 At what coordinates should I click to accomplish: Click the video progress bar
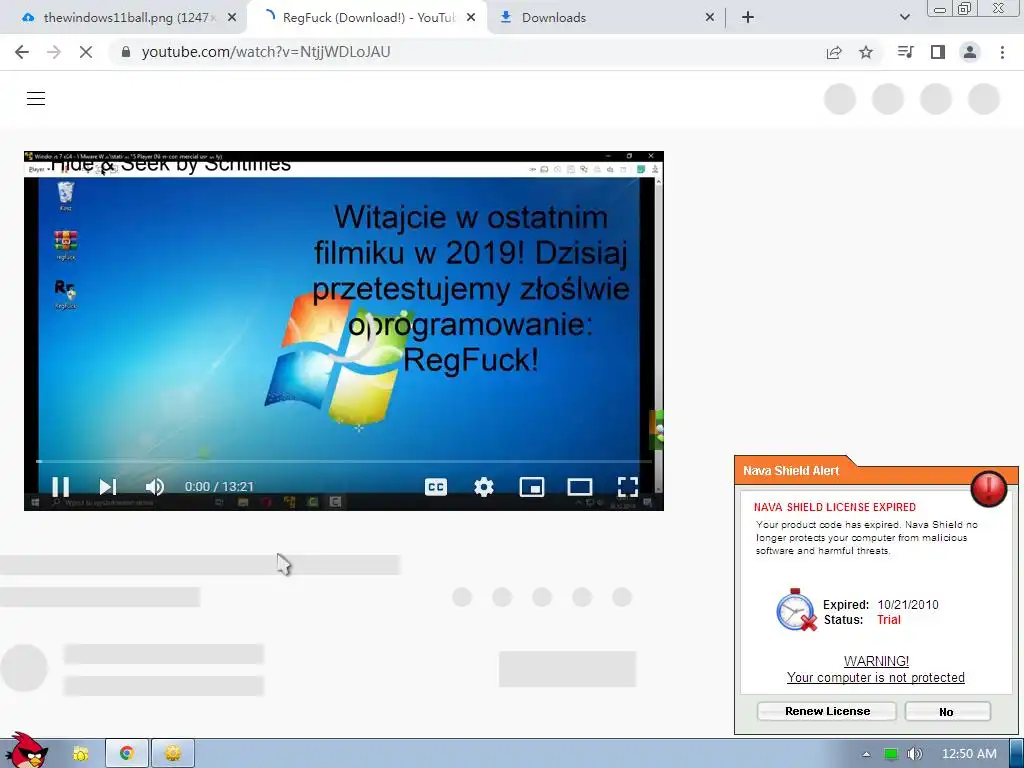point(344,461)
